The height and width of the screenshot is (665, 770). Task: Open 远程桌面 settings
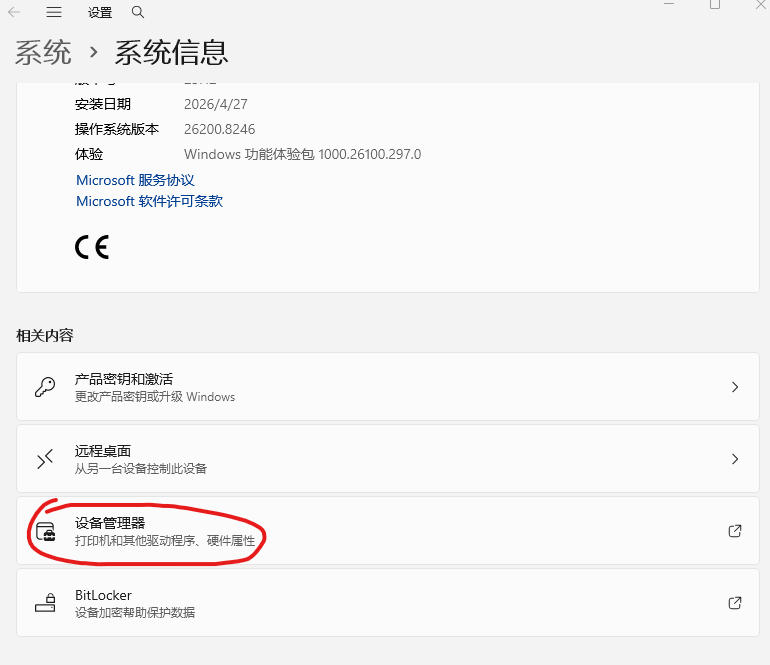[x=388, y=459]
